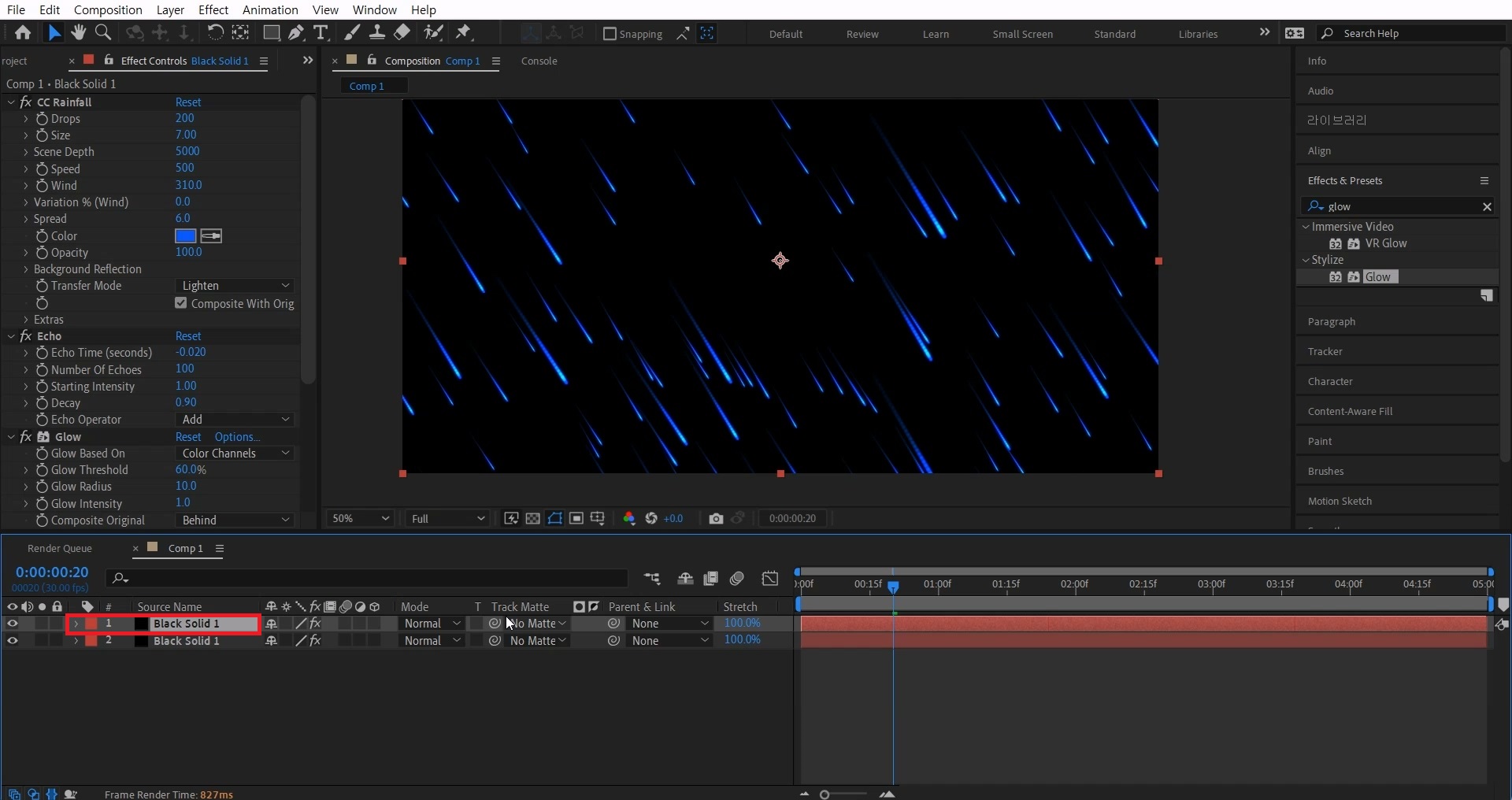Screen dimensions: 1512x800
Task: Activate the Puppet Pin tool
Action: [464, 32]
